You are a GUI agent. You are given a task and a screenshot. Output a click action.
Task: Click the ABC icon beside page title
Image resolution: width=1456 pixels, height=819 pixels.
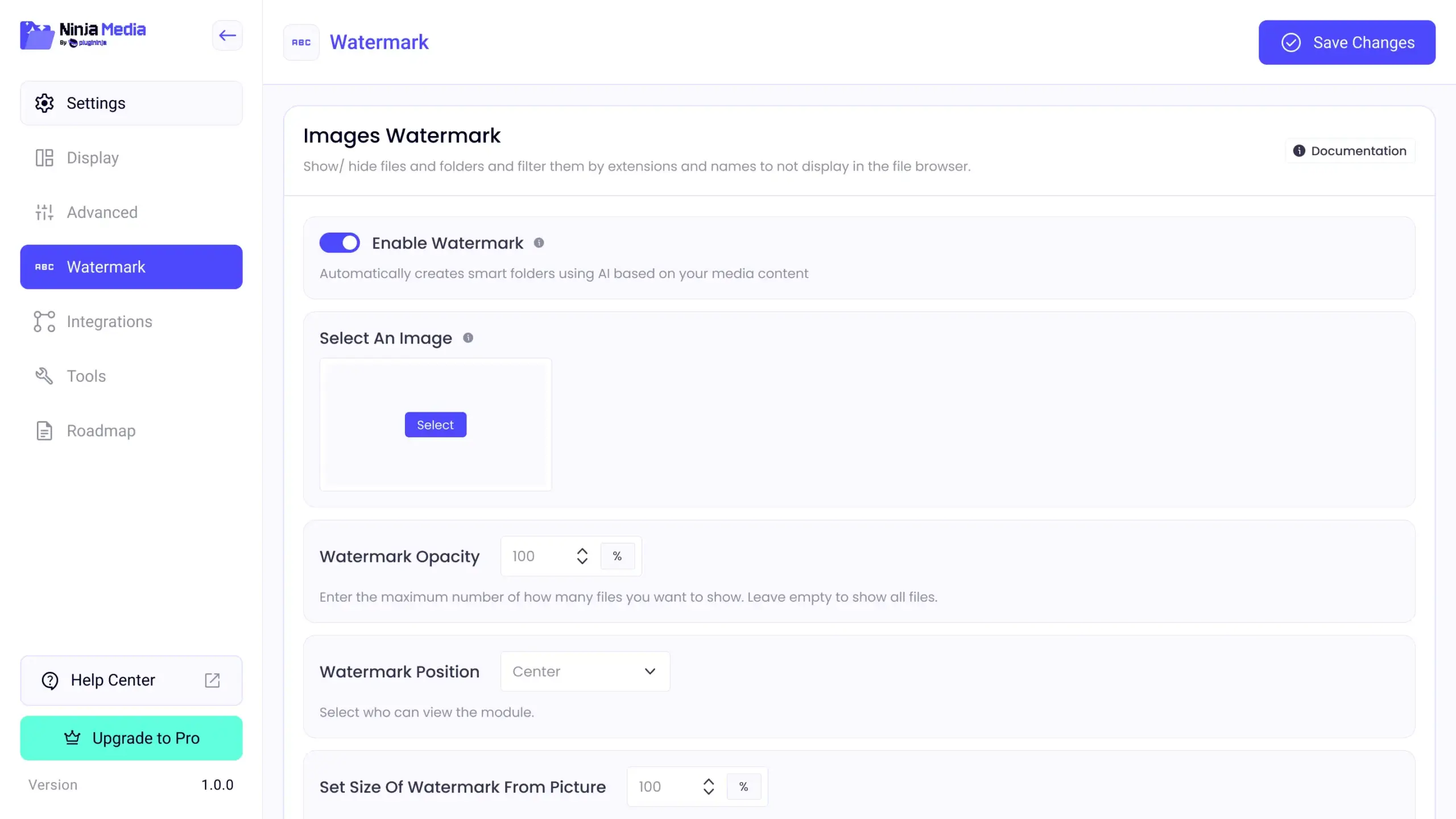tap(301, 42)
